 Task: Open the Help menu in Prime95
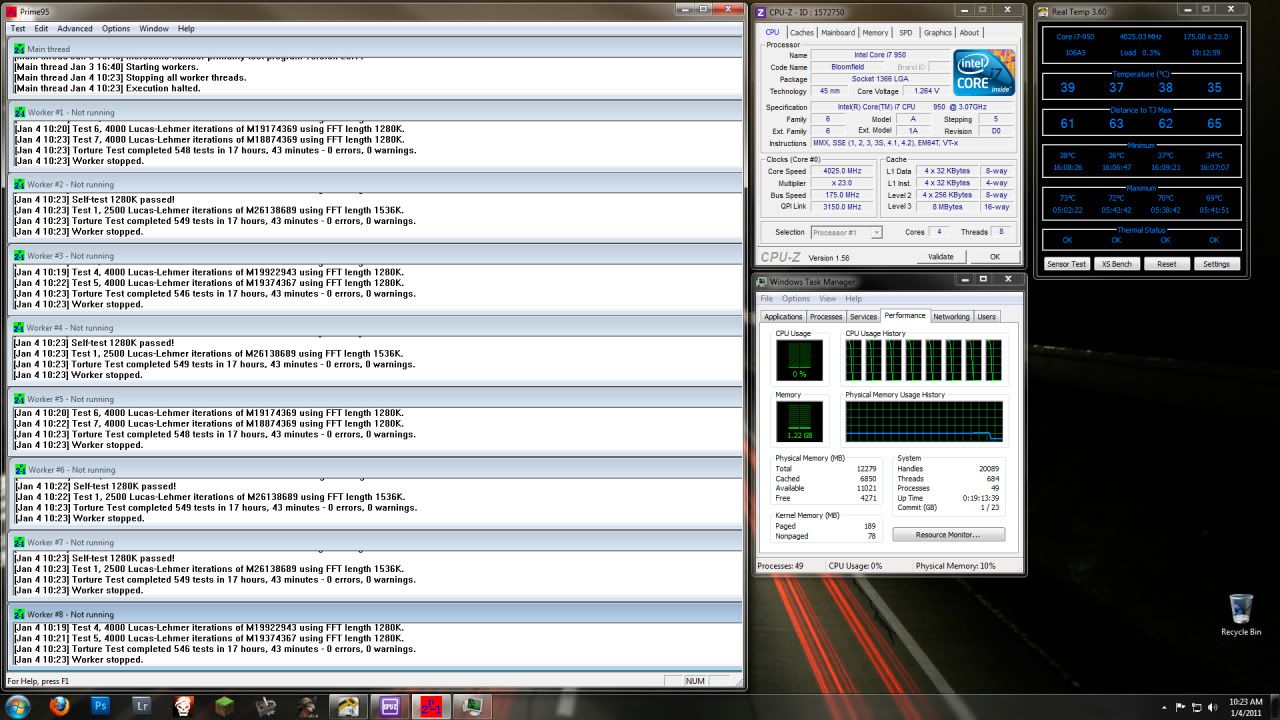pyautogui.click(x=186, y=28)
